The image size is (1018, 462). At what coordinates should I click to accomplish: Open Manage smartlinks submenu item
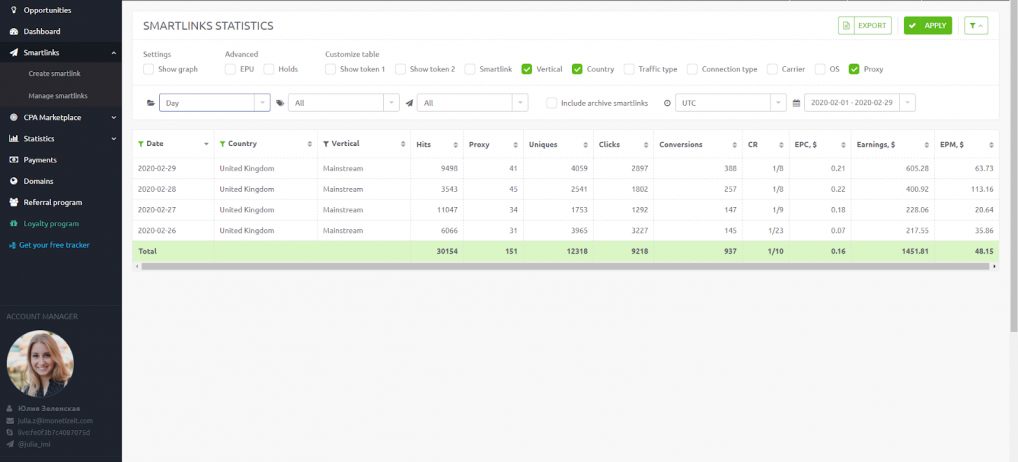point(58,95)
